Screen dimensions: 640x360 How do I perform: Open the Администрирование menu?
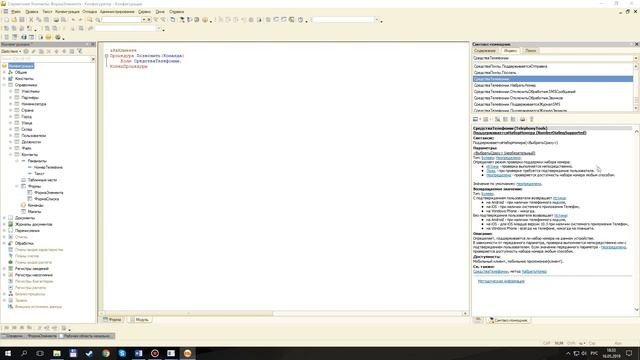pos(117,12)
